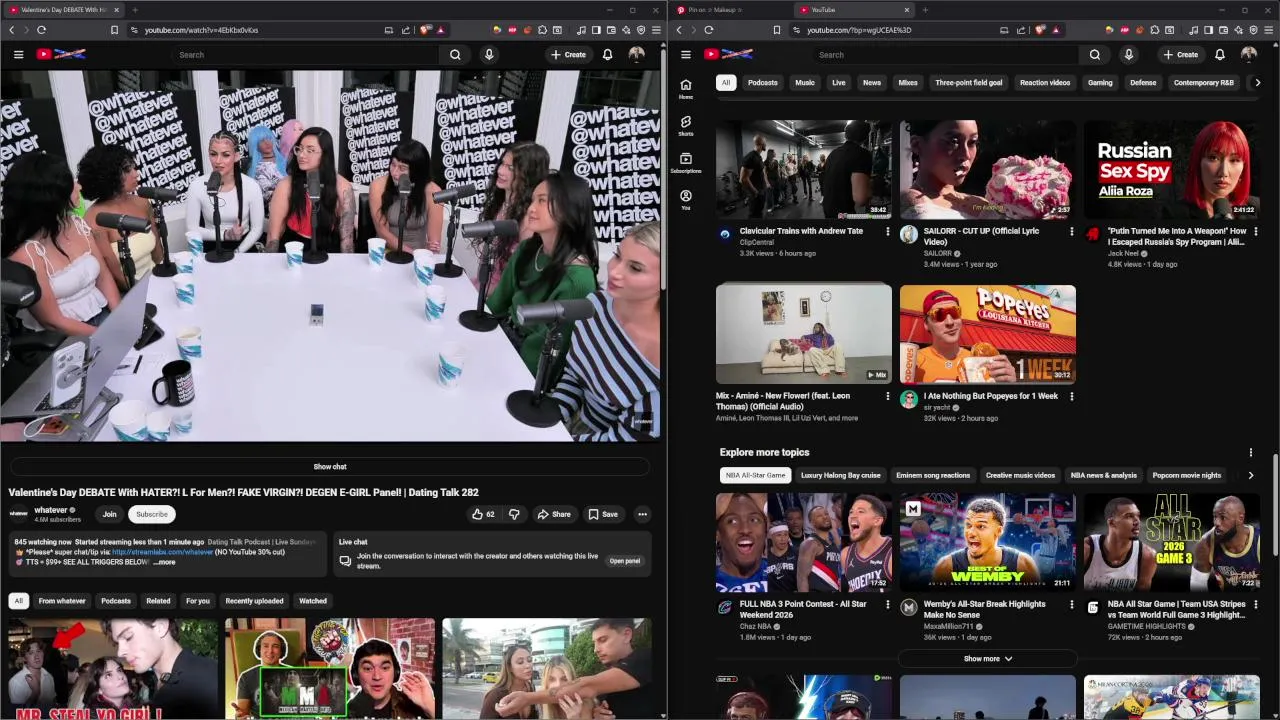Select Popcorn movie nights topic chip
This screenshot has width=1280, height=720.
tap(1187, 475)
